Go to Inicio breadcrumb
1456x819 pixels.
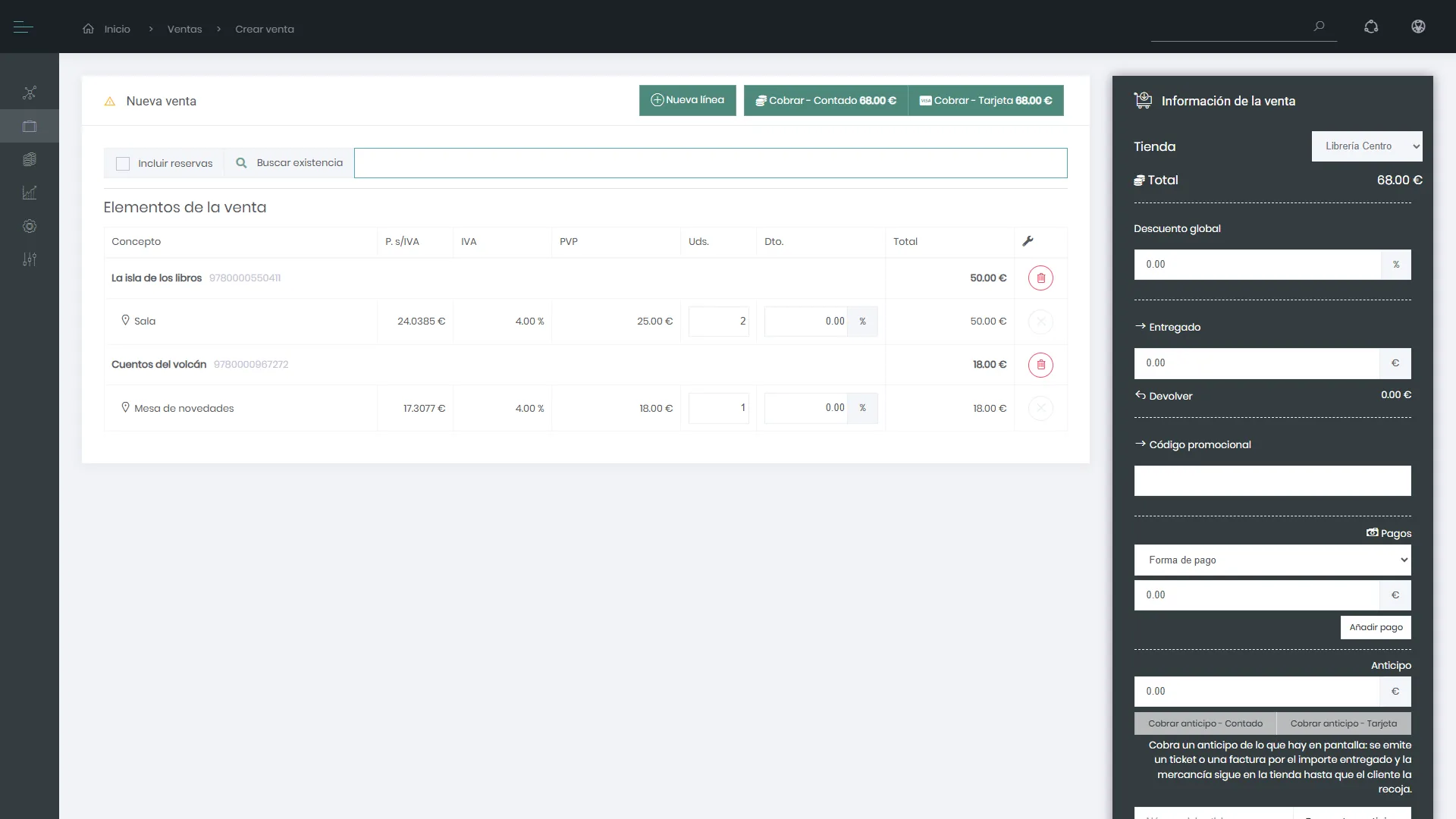(117, 29)
